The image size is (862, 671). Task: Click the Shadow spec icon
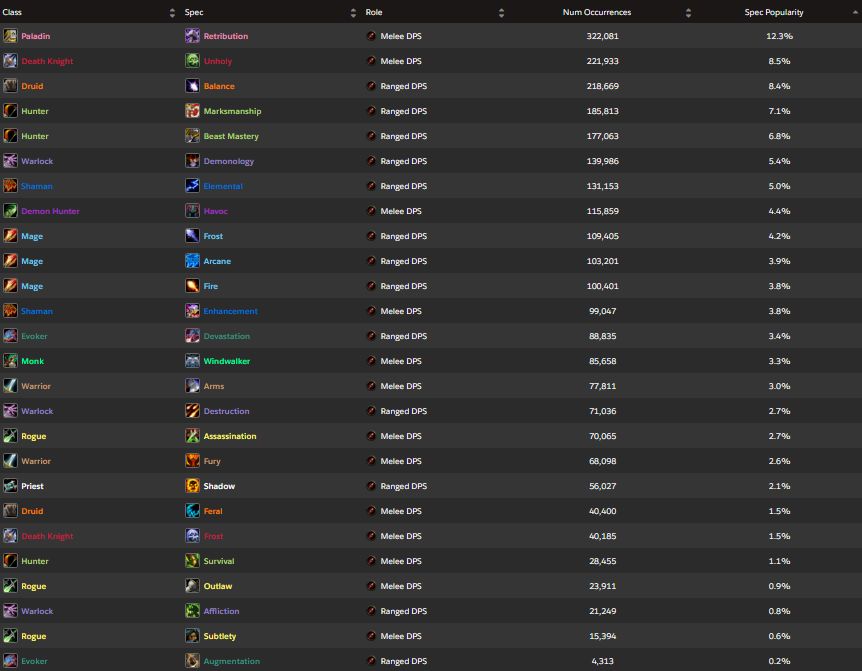point(192,486)
